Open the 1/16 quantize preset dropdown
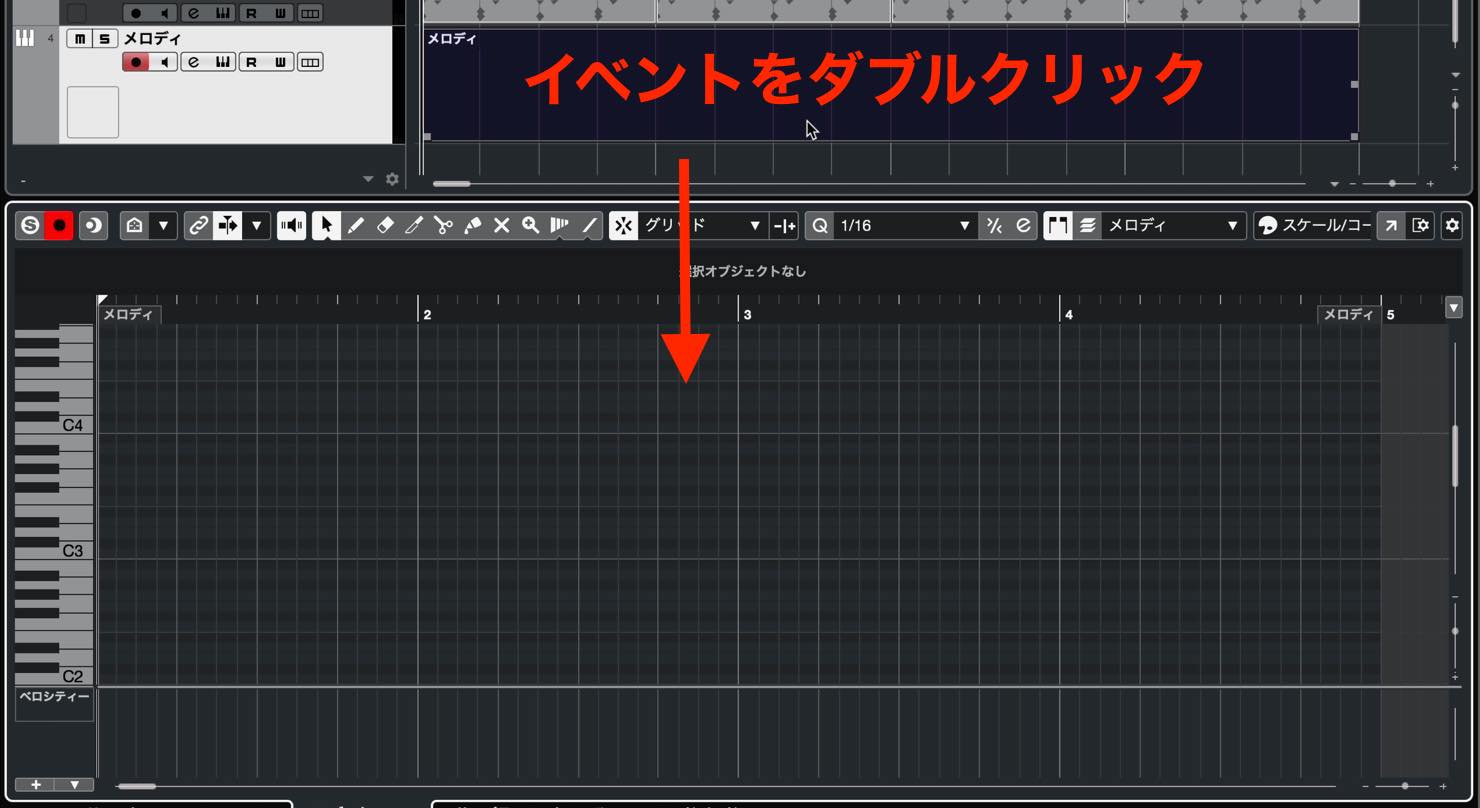The image size is (1480, 808). point(905,226)
